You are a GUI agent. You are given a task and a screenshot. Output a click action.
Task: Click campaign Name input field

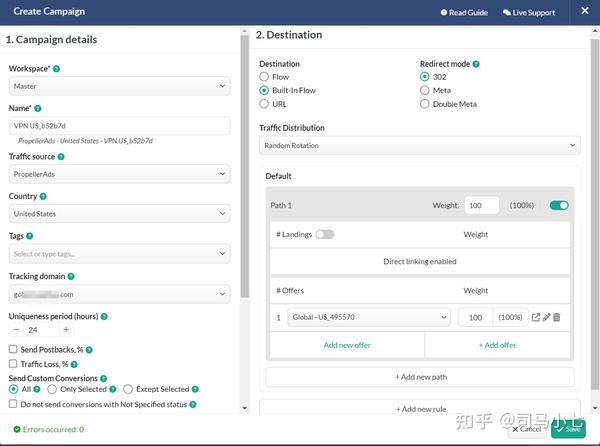[119, 126]
